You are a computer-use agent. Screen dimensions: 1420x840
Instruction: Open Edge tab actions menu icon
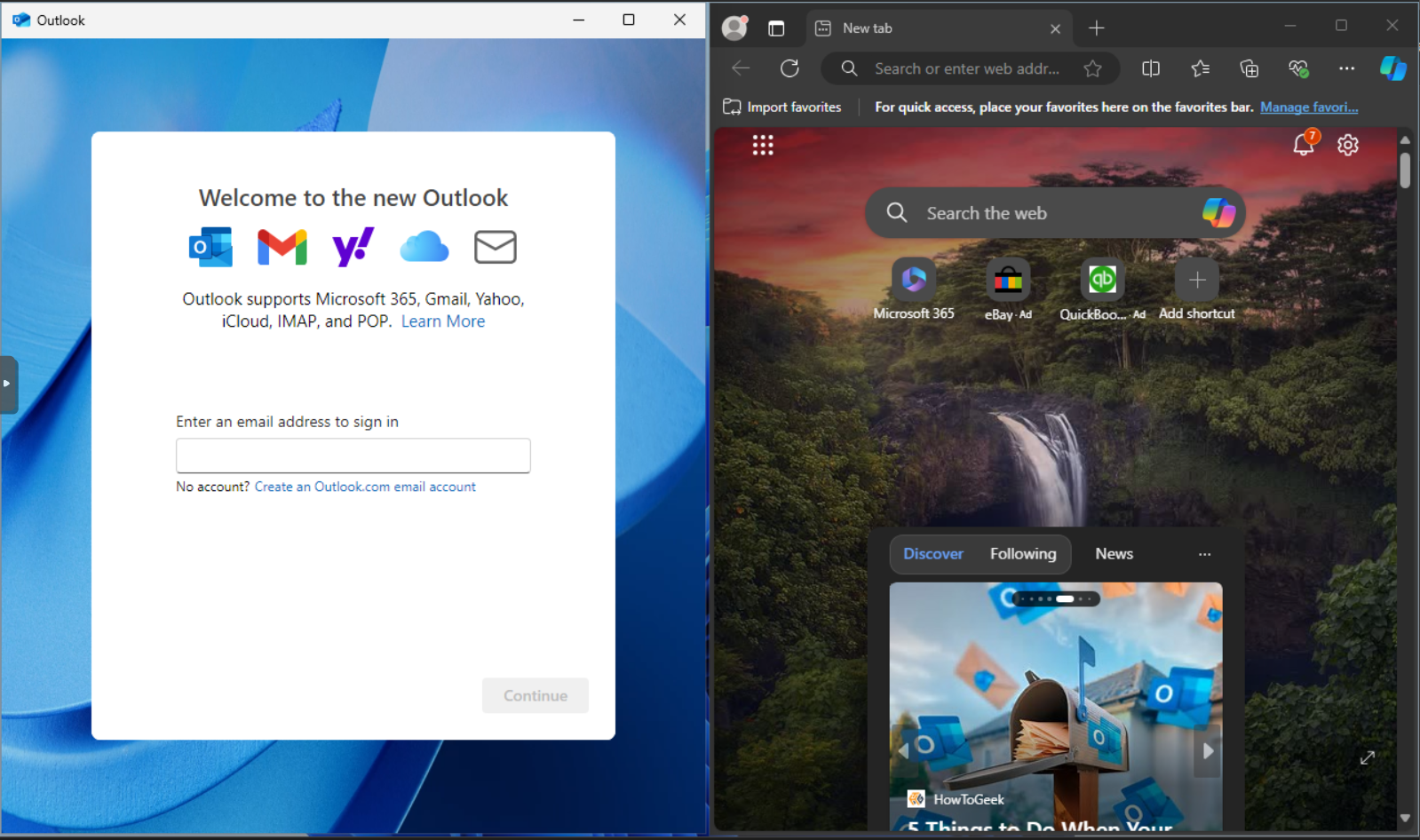tap(776, 28)
